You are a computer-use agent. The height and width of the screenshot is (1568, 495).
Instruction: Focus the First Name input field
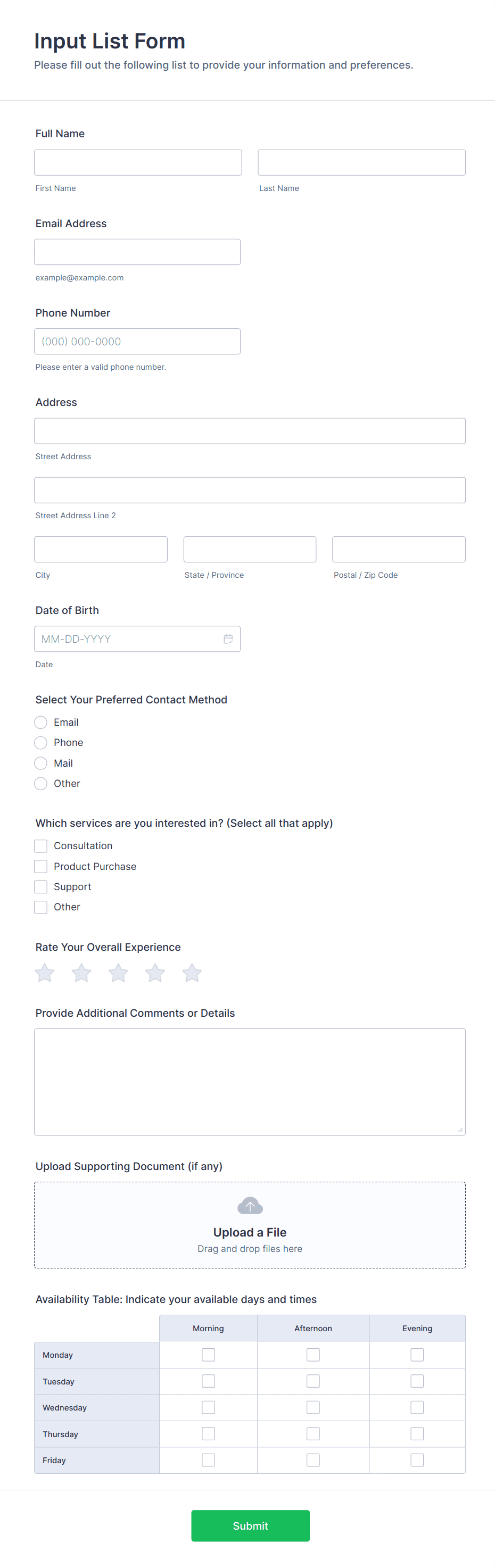coord(138,162)
